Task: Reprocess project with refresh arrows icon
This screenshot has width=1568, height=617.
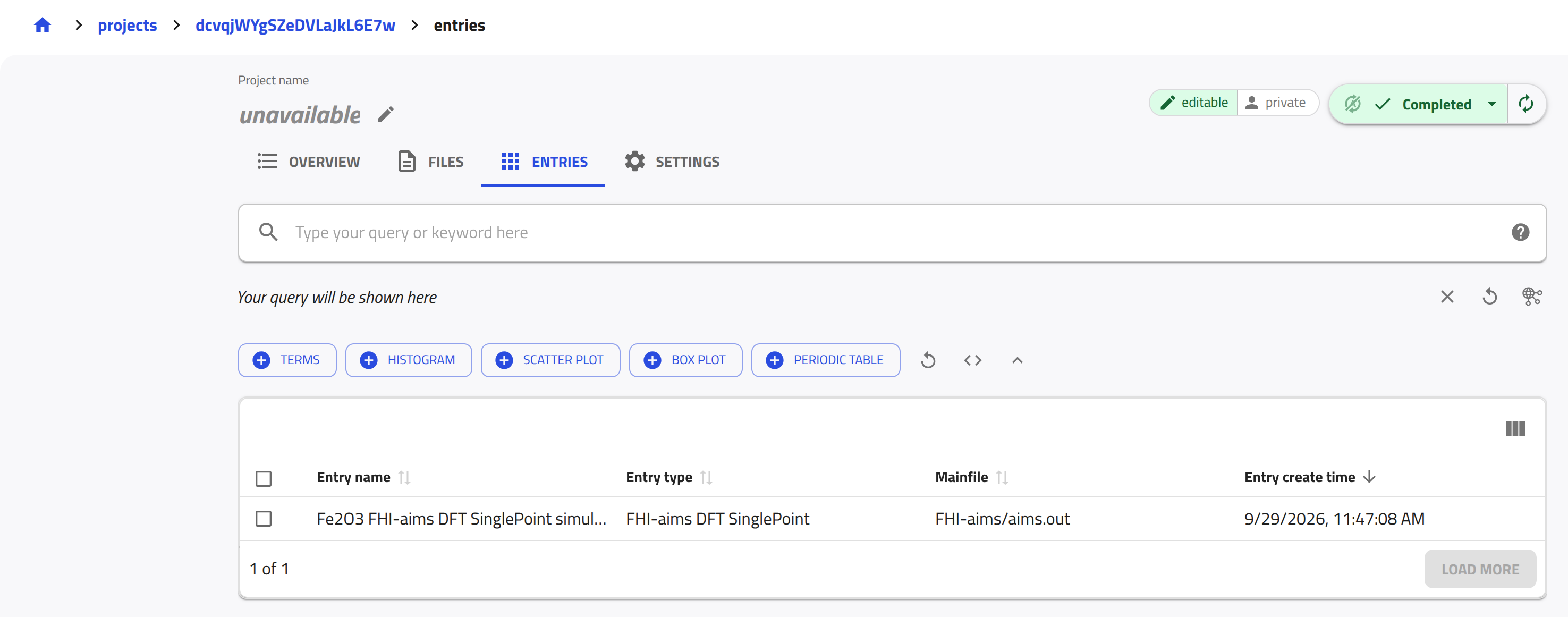Action: pos(1525,104)
